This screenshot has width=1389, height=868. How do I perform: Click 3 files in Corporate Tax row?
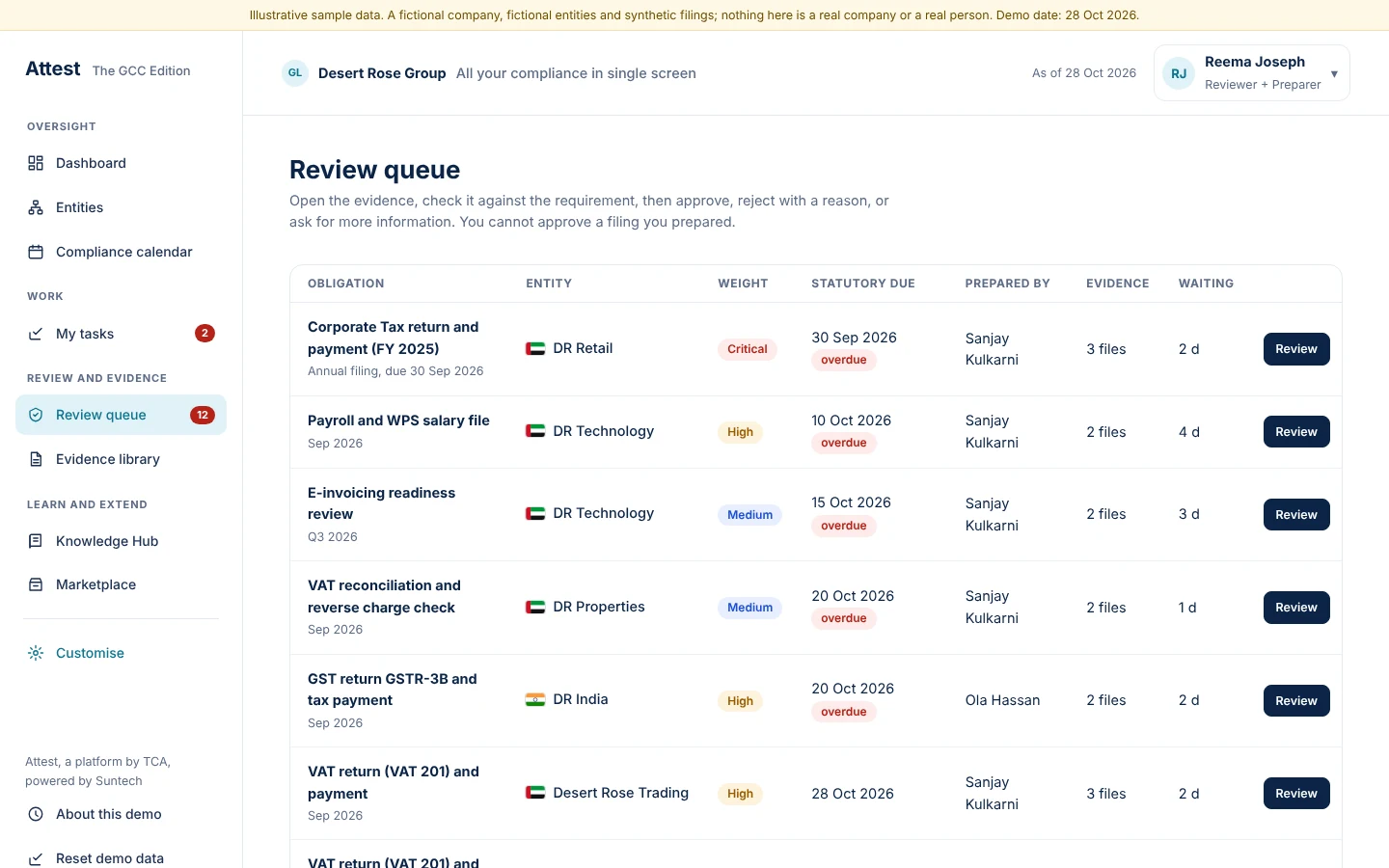point(1106,349)
